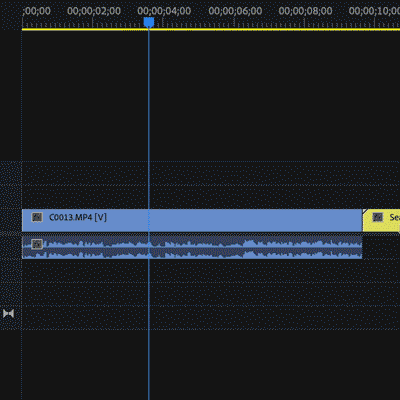Click the yellow render bar under the ruler
Image resolution: width=400 pixels, height=400 pixels.
(211, 29)
